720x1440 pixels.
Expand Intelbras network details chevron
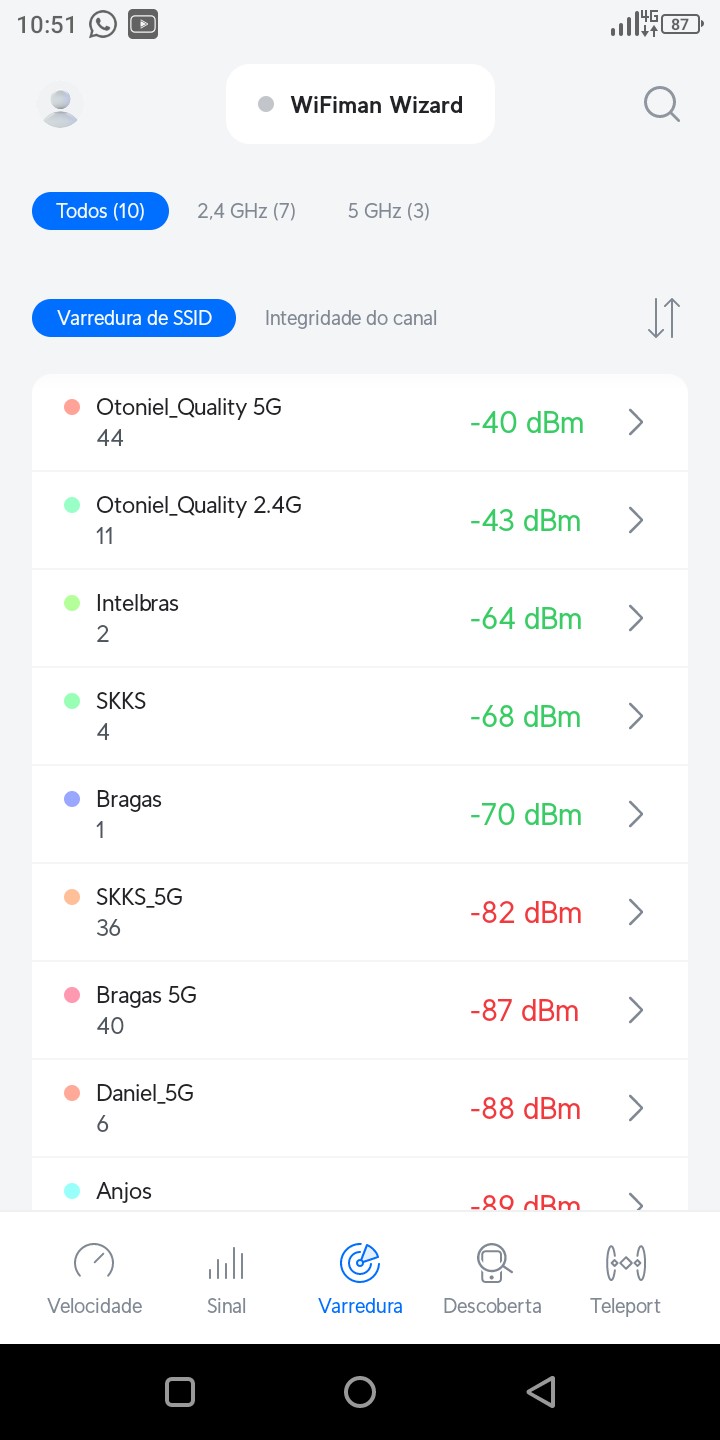[x=635, y=619]
